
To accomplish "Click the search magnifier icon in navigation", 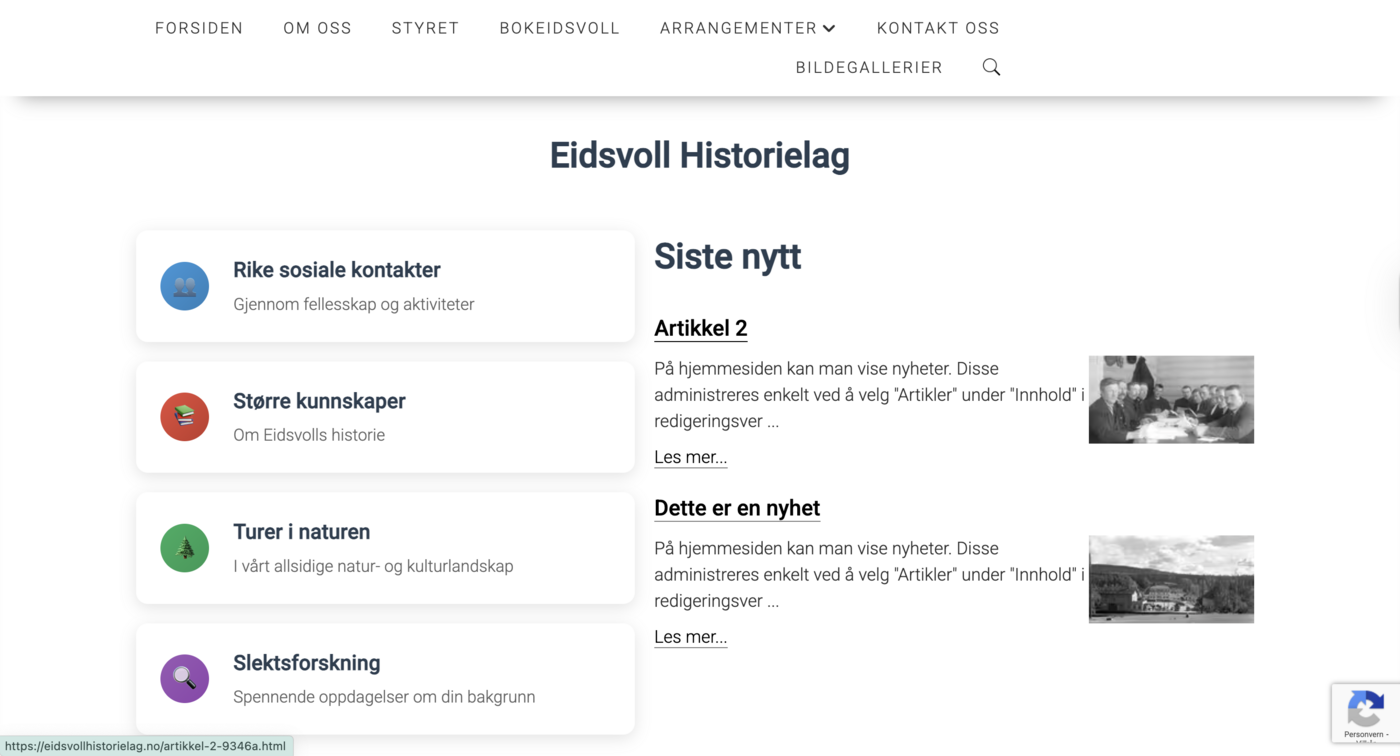I will click(x=991, y=67).
